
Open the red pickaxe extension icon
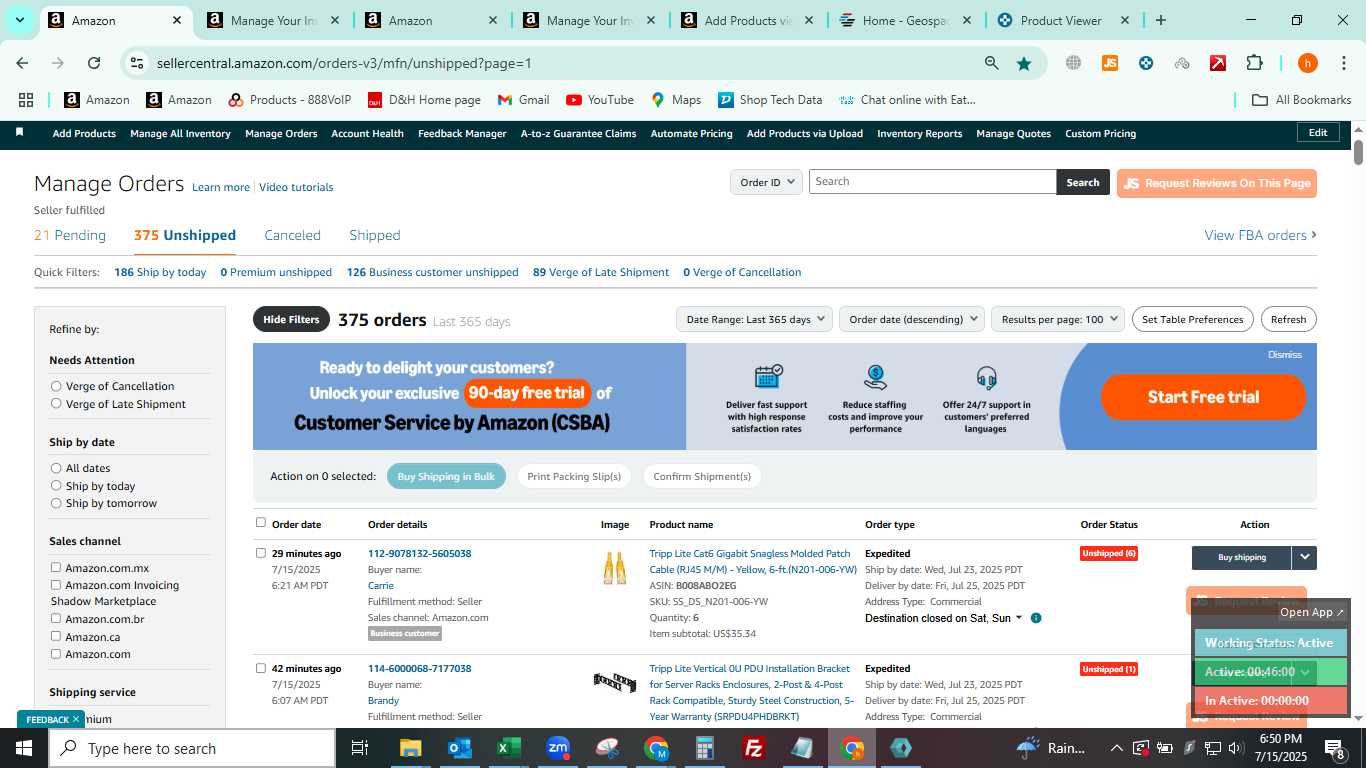click(x=1218, y=63)
